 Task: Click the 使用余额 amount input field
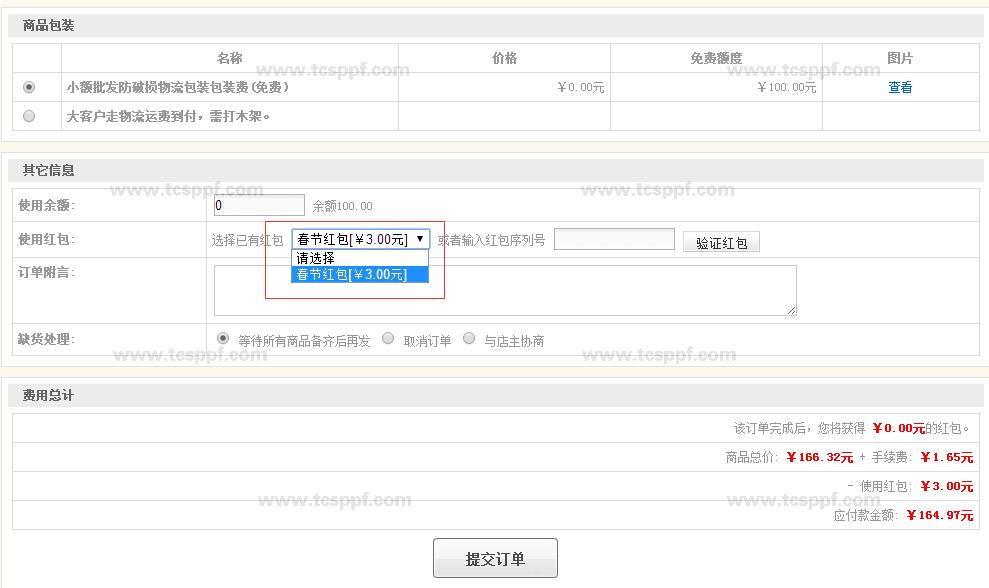(x=259, y=205)
